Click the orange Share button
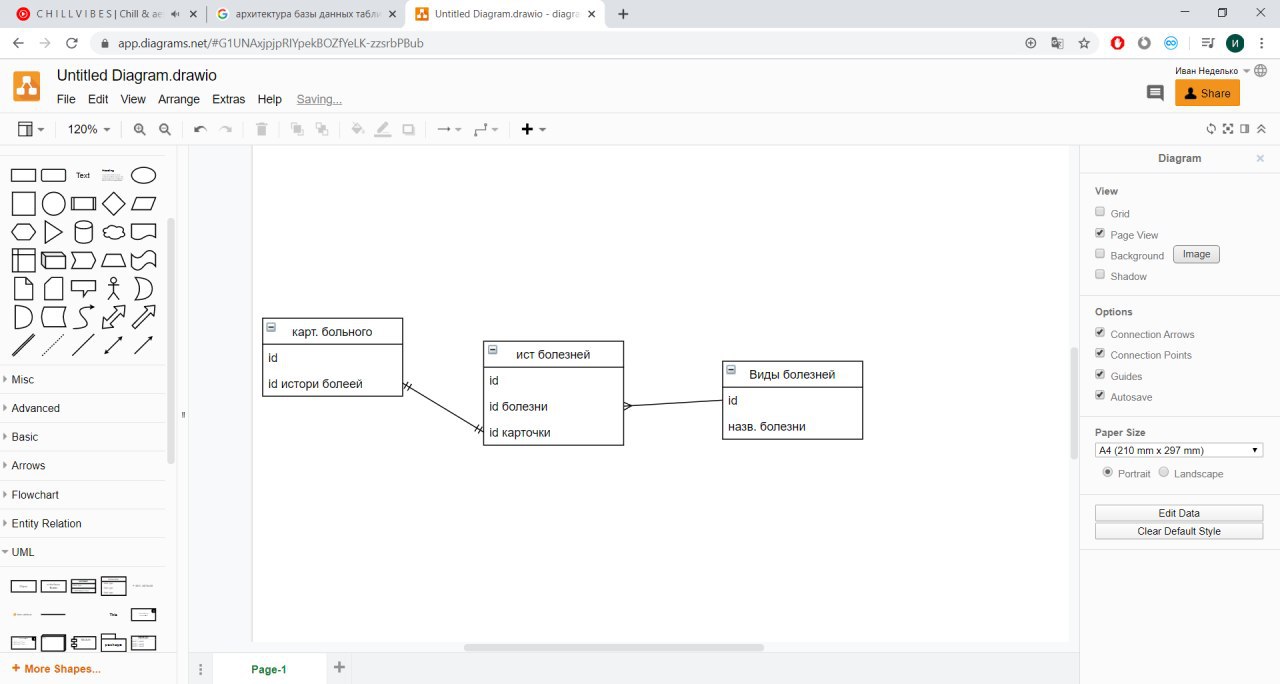 [x=1207, y=93]
